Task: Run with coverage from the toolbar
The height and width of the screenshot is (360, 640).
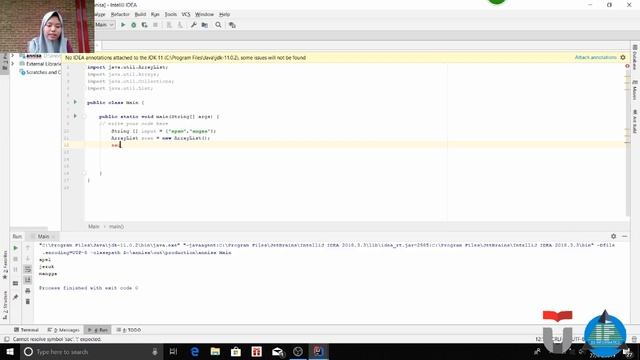Action: [x=144, y=25]
